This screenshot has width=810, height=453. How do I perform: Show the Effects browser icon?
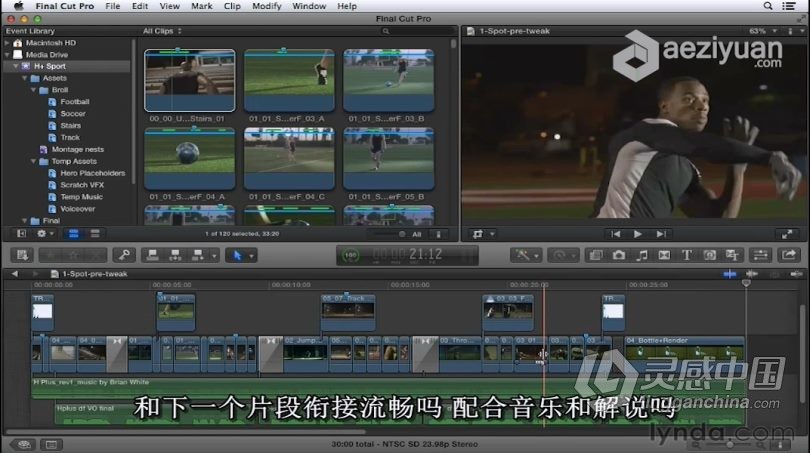[x=596, y=255]
